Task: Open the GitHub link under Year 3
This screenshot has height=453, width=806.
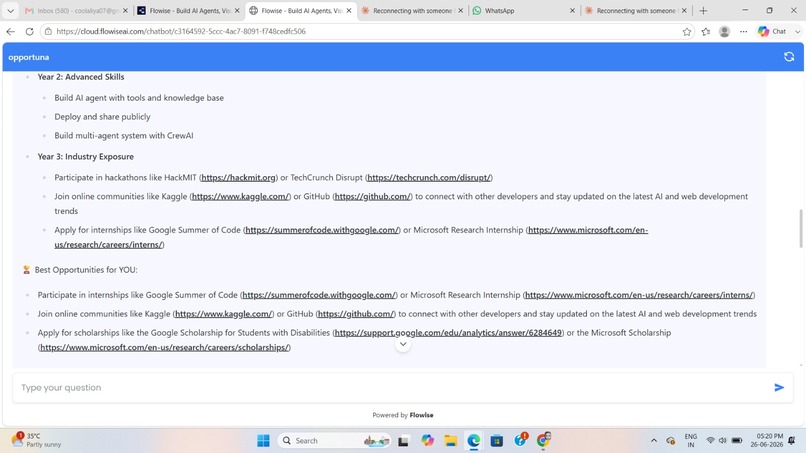Action: [x=373, y=196]
